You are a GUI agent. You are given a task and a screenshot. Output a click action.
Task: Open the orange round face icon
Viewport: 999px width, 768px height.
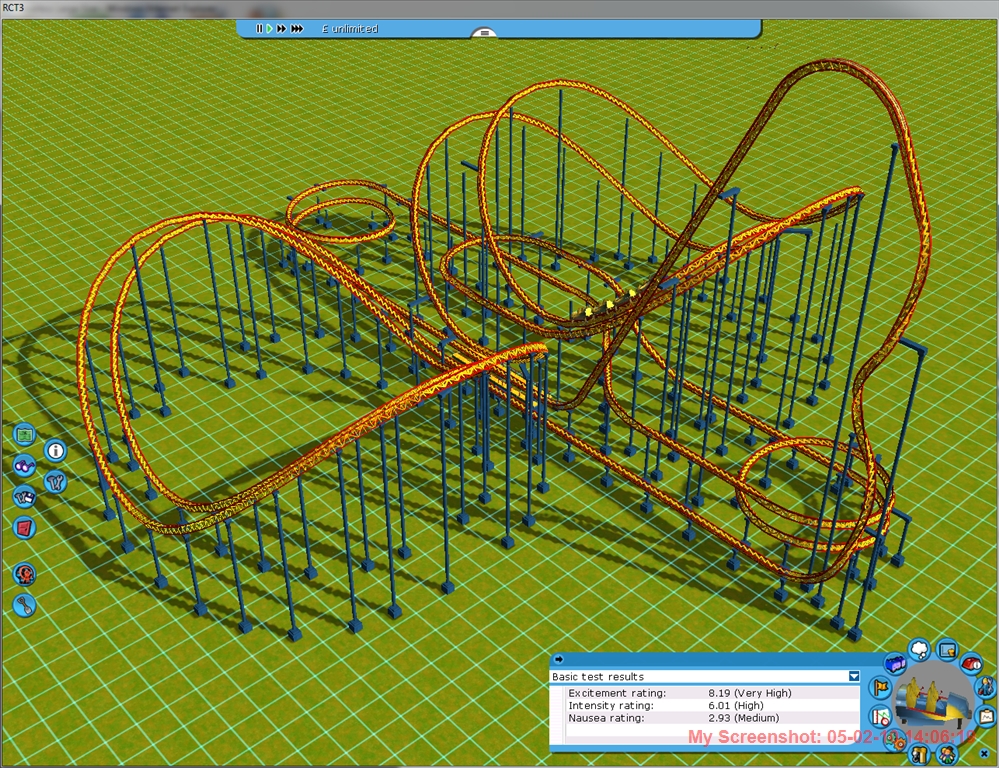(x=24, y=574)
